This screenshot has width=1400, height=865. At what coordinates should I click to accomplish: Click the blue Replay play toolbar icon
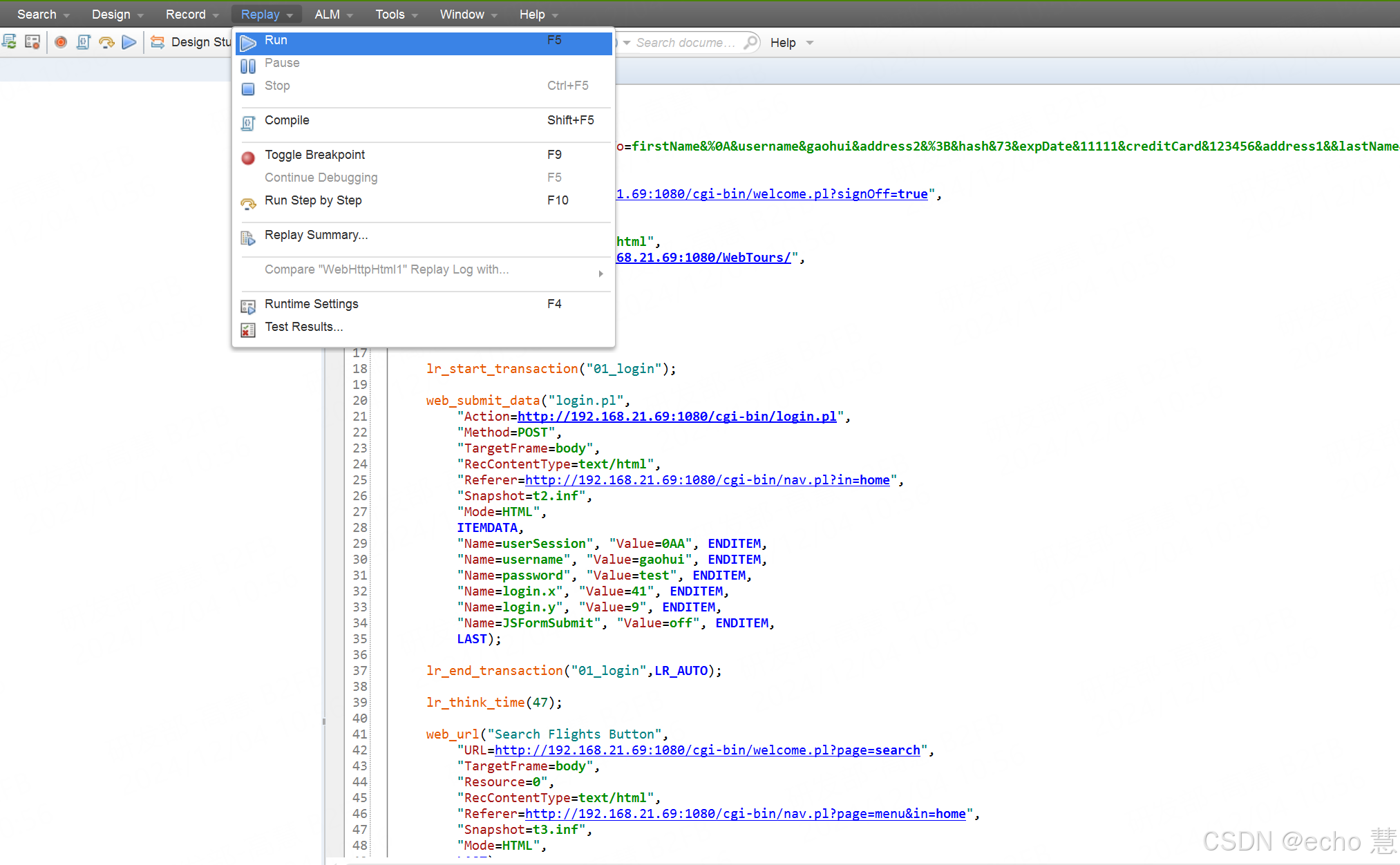point(129,42)
